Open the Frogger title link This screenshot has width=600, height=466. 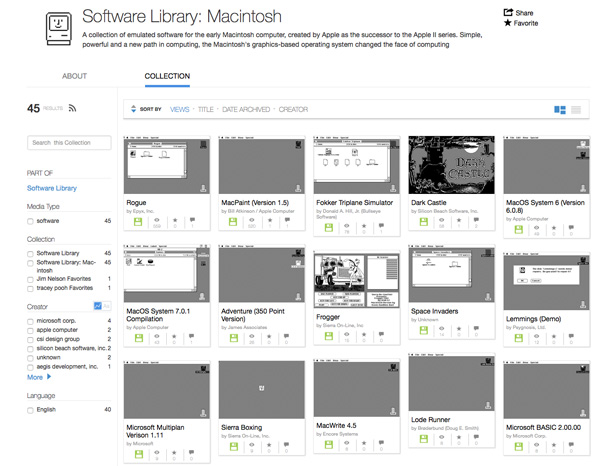328,317
